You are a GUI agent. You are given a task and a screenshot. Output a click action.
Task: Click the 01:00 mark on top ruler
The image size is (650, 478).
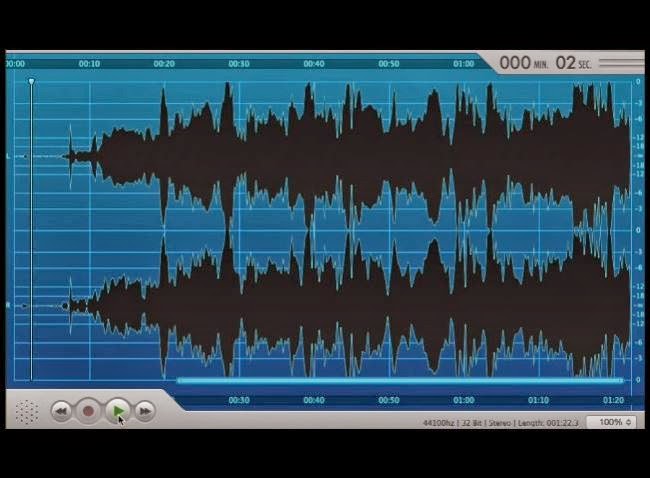click(463, 63)
